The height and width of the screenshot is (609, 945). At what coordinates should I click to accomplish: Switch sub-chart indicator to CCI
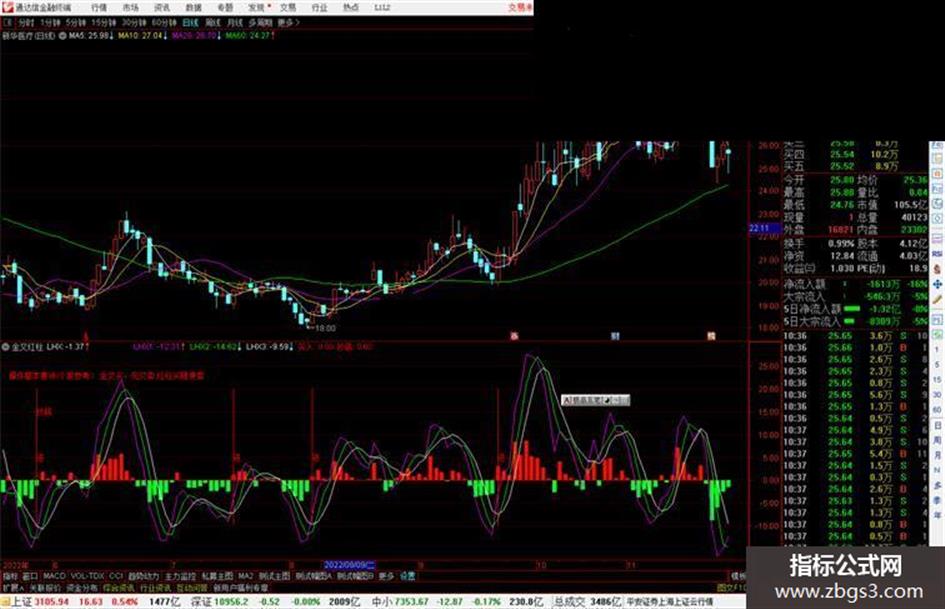(116, 576)
